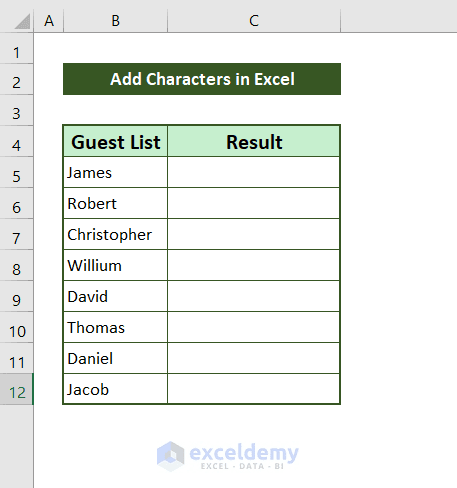Select the empty Result cell next to Robert
The height and width of the screenshot is (488, 457).
(x=254, y=203)
